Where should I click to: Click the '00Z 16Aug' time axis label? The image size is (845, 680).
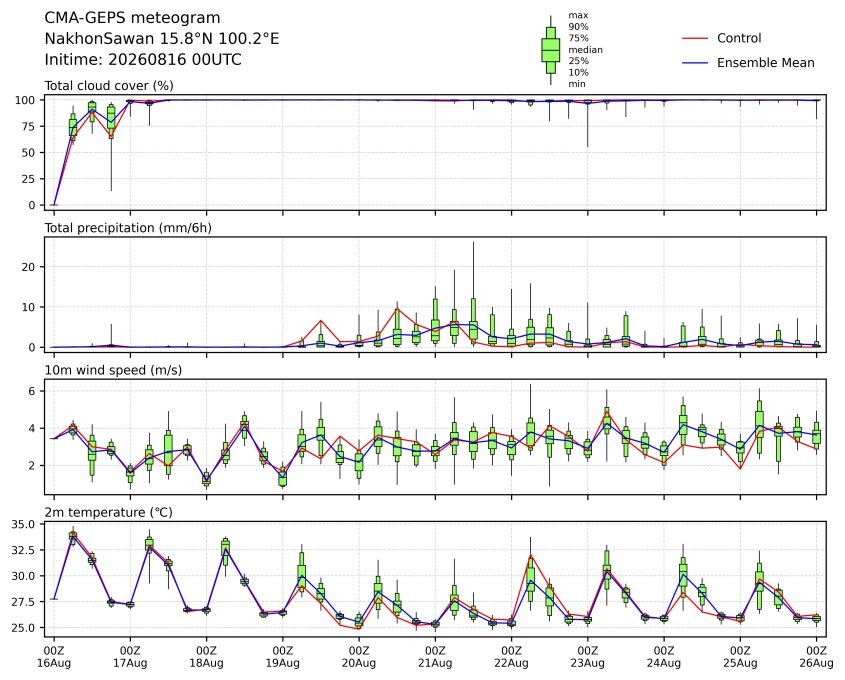(53, 657)
